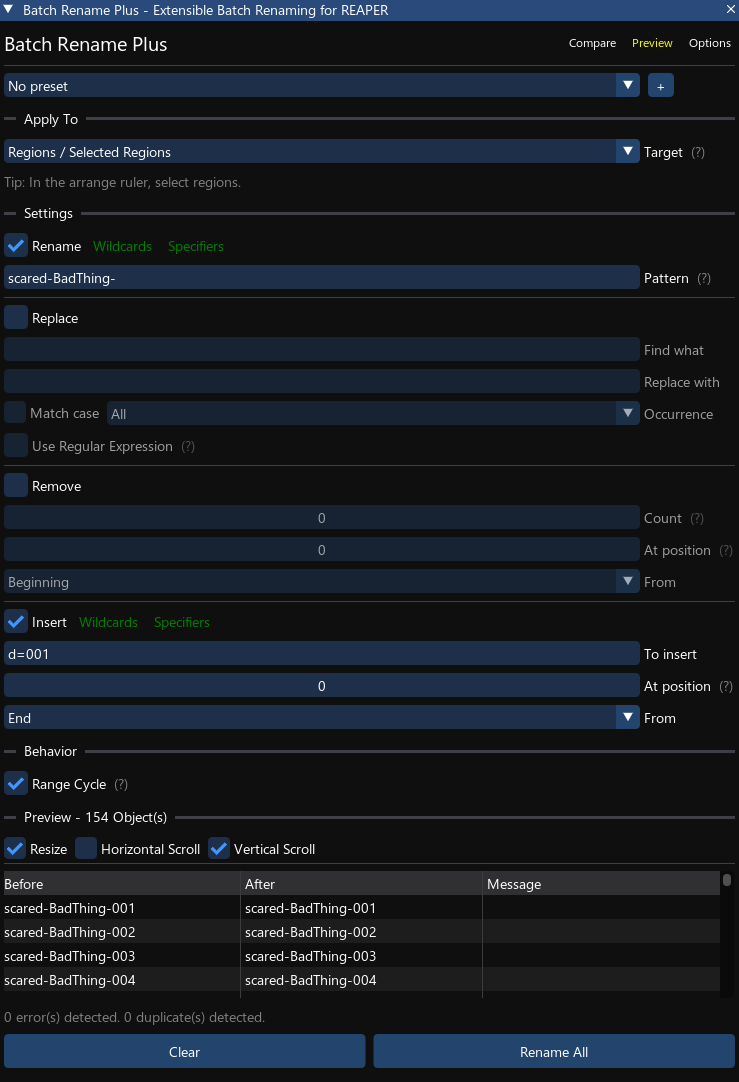Click the Remove At position slider field

(x=322, y=551)
